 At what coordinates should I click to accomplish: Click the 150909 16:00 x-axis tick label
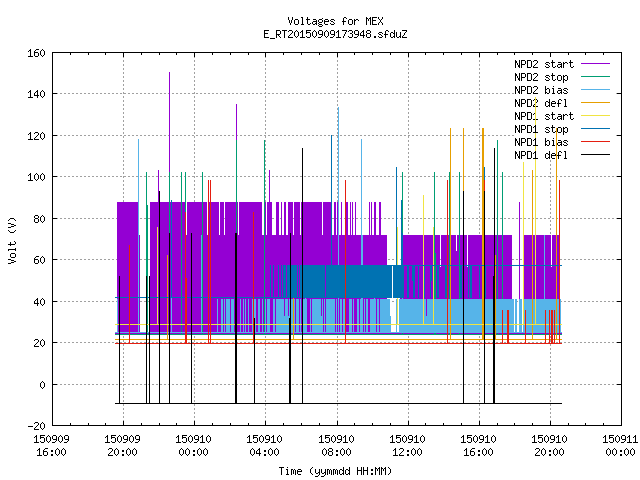[51, 446]
